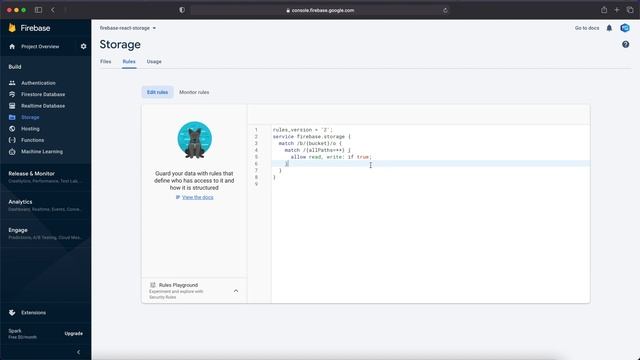Open the user account avatar
Screen dimensions: 640x360
(625, 28)
